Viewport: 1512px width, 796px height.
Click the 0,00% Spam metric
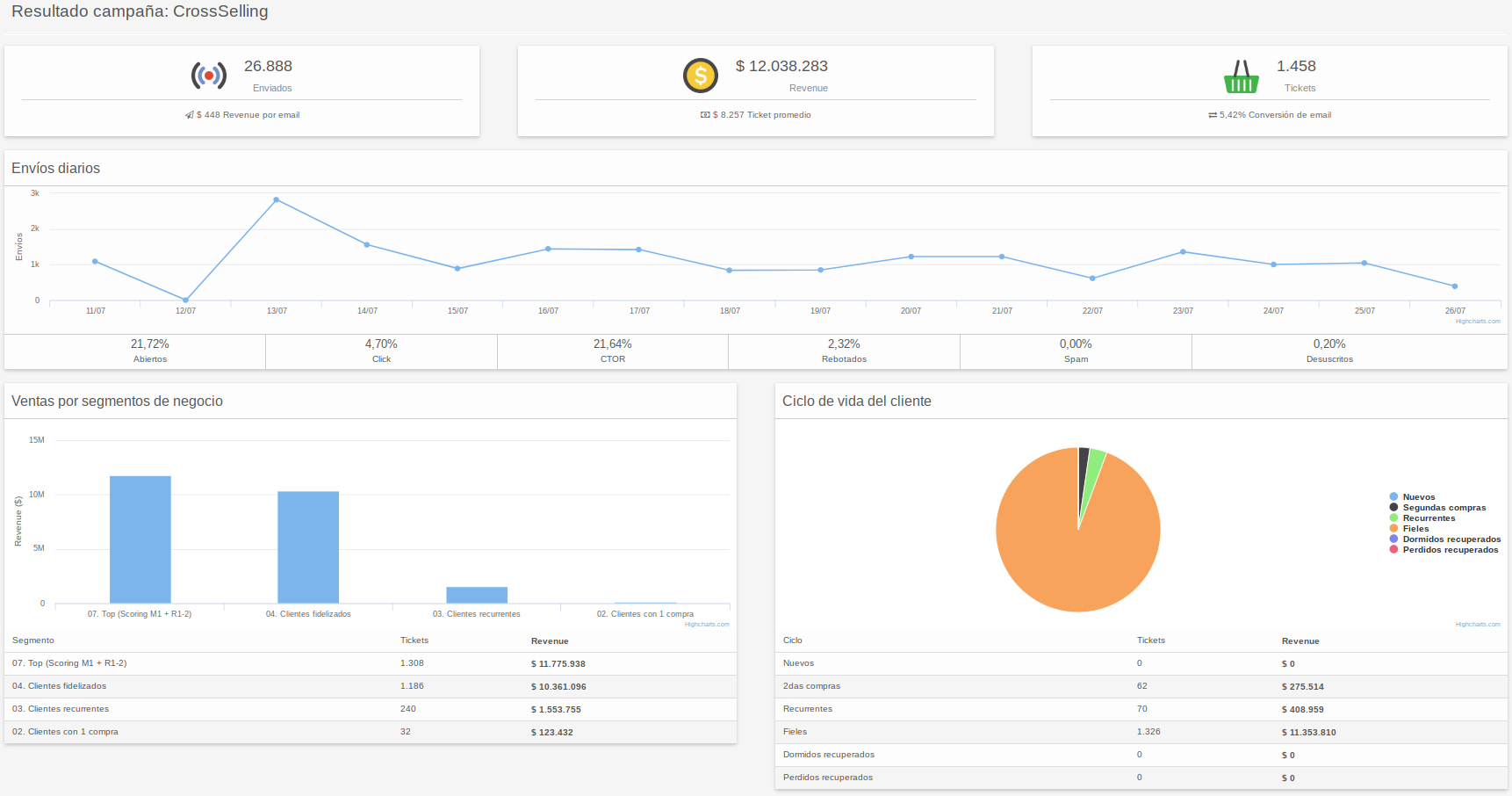[x=1076, y=351]
